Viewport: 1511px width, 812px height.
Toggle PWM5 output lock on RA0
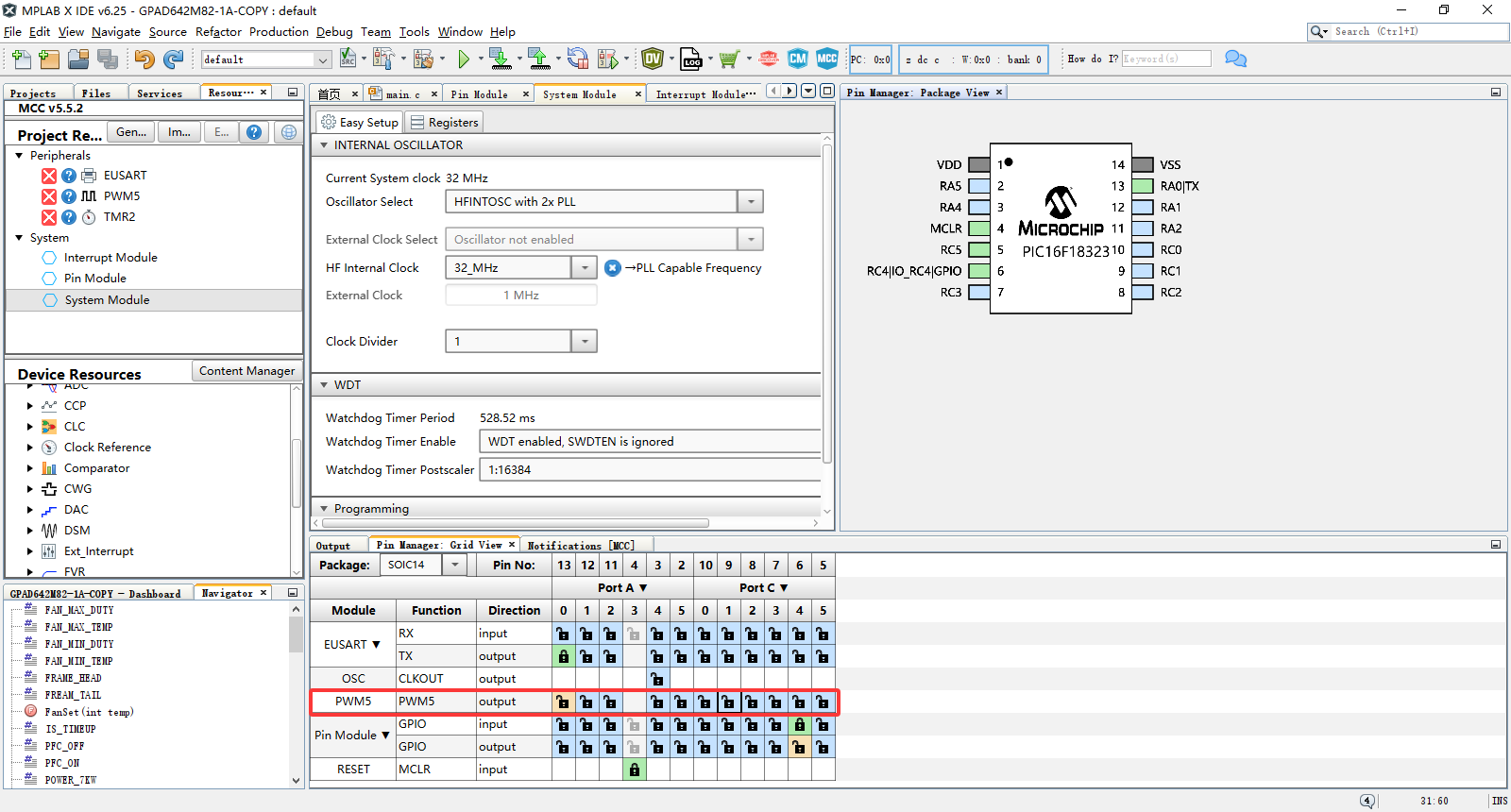coord(563,702)
